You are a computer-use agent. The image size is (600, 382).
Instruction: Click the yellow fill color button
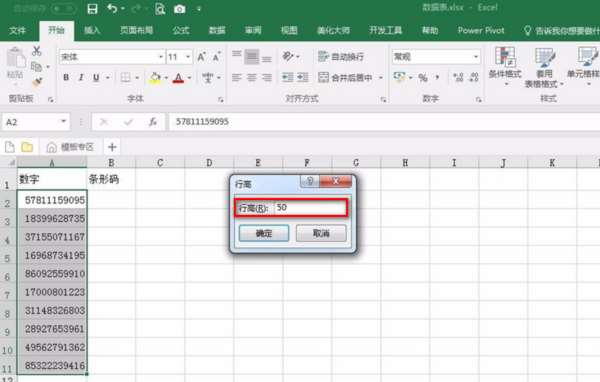tap(155, 78)
